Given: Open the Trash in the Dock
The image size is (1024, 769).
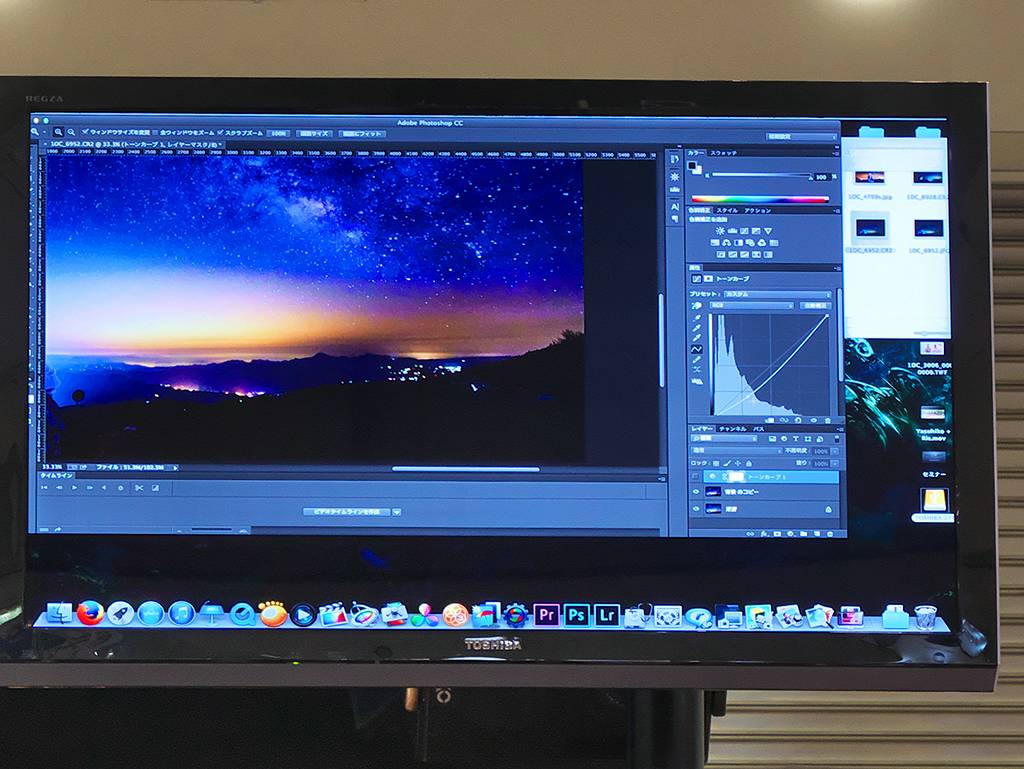Looking at the screenshot, I should pyautogui.click(x=925, y=616).
